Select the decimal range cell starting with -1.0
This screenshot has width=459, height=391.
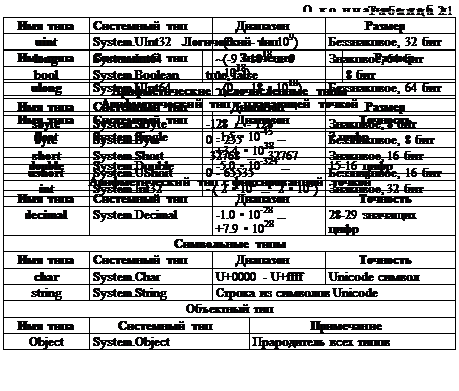click(269, 221)
